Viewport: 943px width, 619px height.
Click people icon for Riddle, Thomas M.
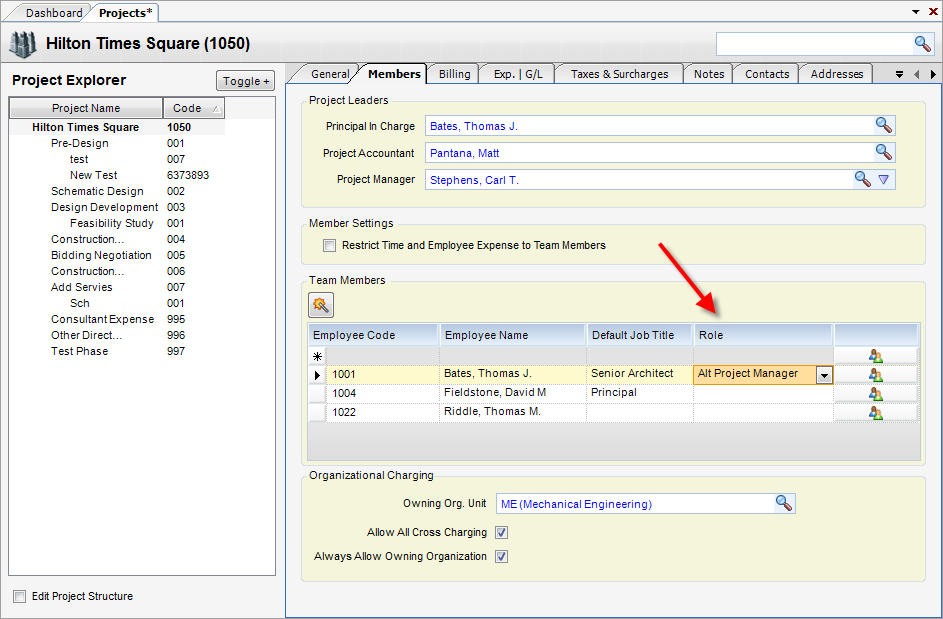pos(876,413)
